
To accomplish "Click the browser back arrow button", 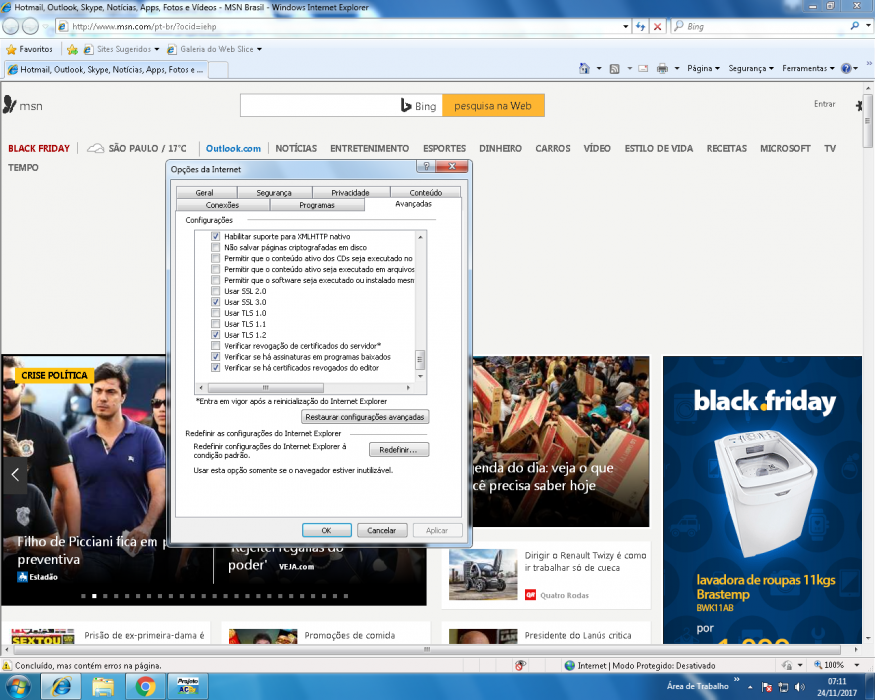I will [10, 26].
